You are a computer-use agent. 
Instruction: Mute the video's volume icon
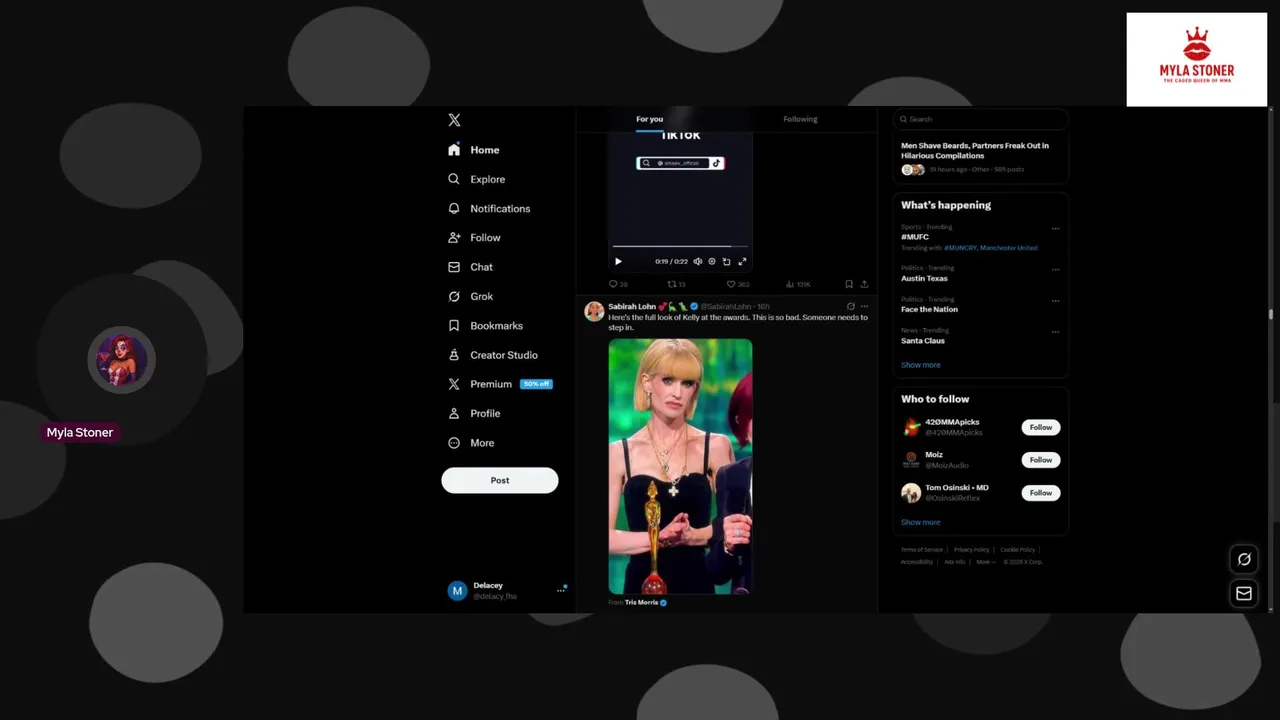coord(698,261)
